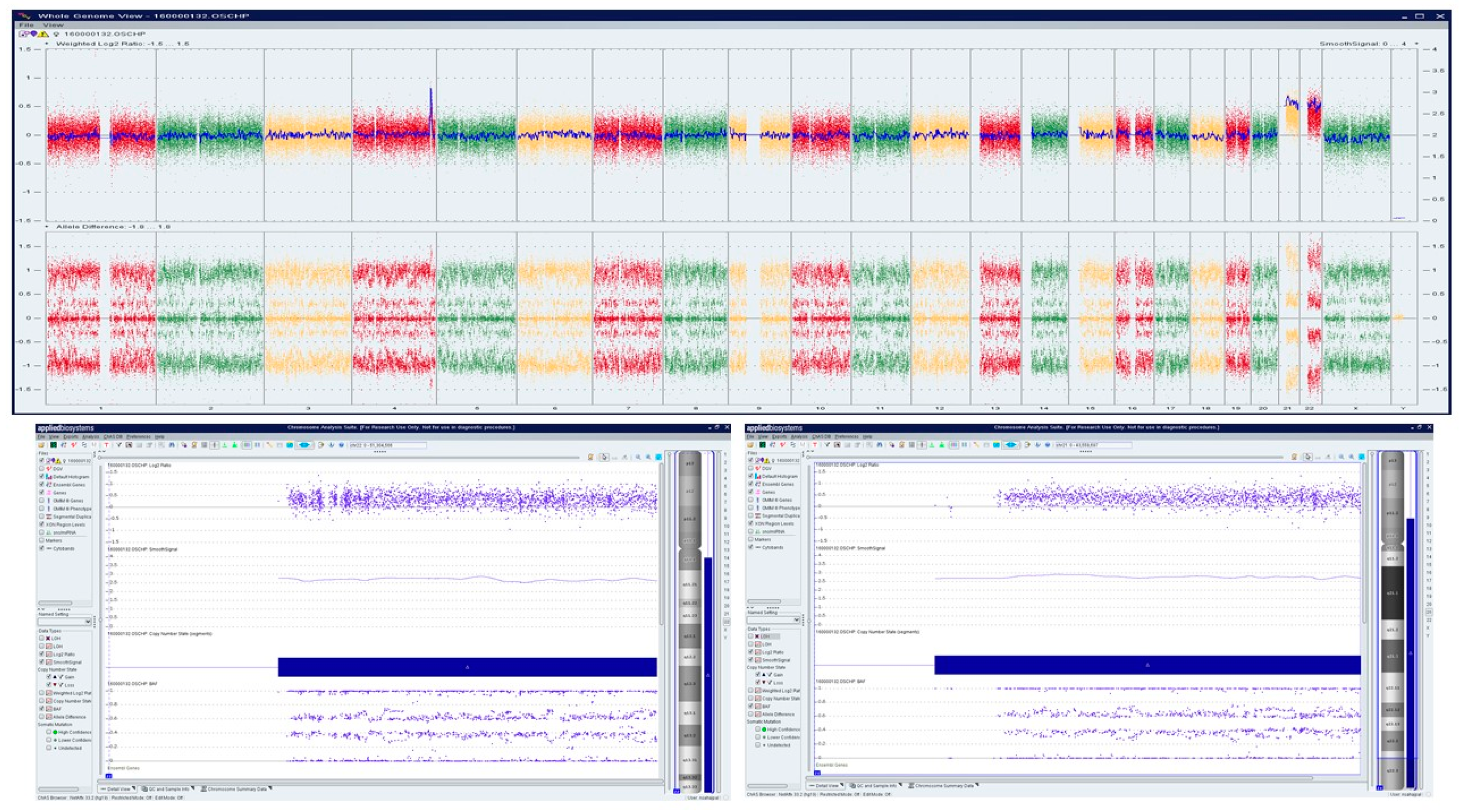Open Named Setting dropdown in chr21 window
Image resolution: width=1463 pixels, height=812 pixels.
(796, 620)
